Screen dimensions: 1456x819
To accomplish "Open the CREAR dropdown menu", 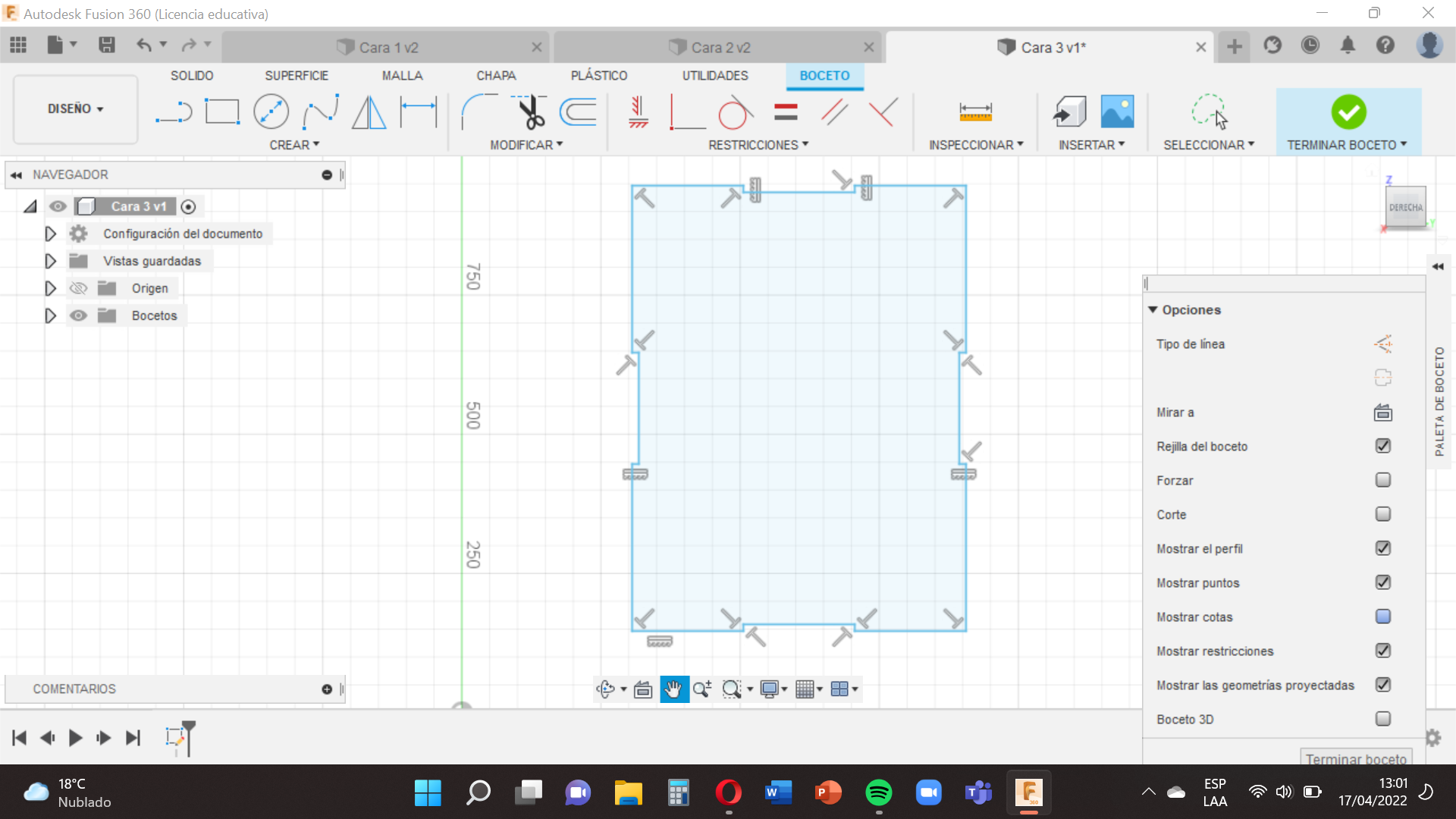I will [x=294, y=145].
